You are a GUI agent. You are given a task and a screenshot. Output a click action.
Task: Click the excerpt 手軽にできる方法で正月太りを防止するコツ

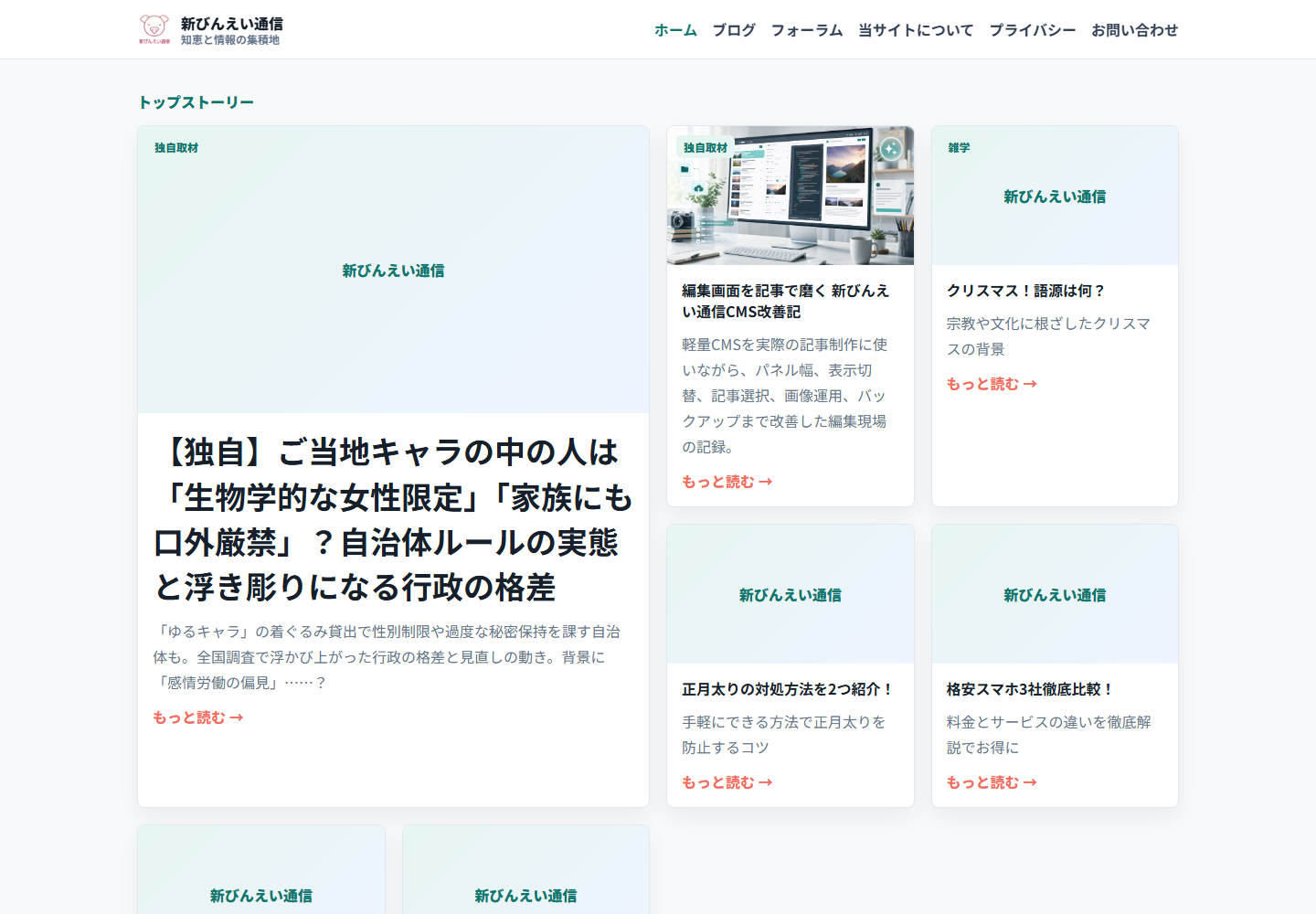pyautogui.click(x=783, y=735)
